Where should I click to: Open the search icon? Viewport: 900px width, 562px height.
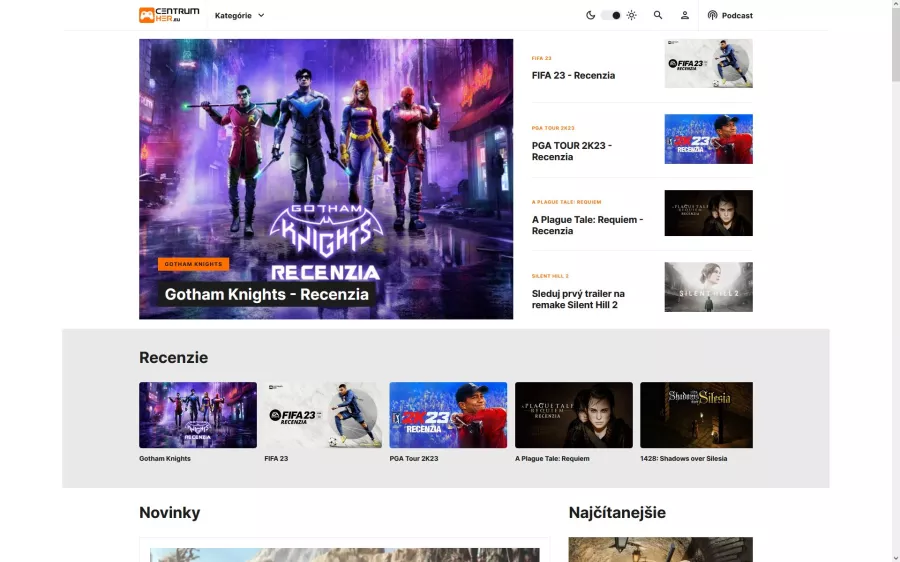658,15
